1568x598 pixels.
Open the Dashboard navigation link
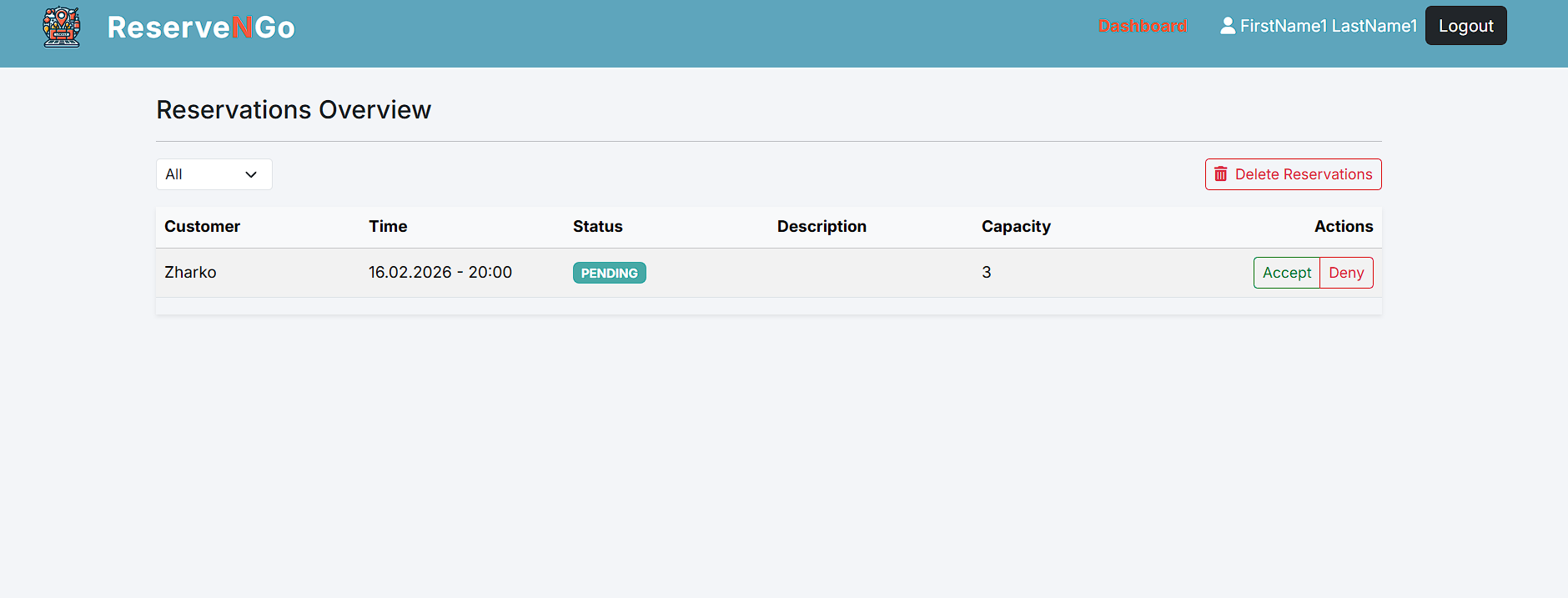tap(1142, 26)
